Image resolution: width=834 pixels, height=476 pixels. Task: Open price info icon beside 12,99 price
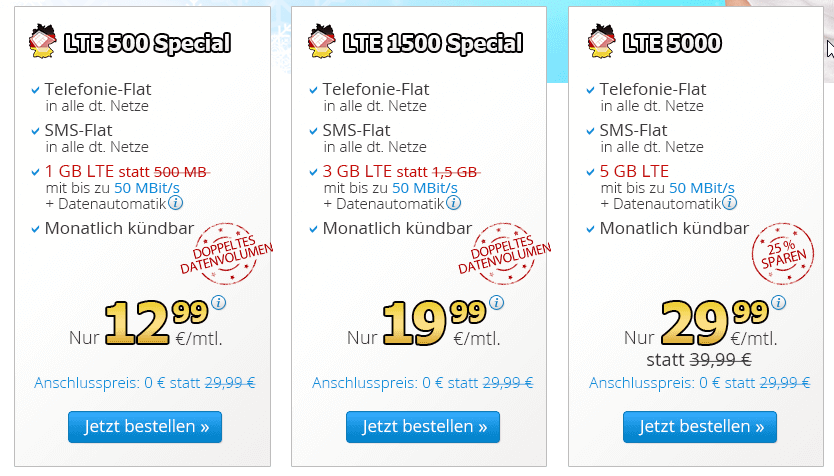pyautogui.click(x=219, y=304)
